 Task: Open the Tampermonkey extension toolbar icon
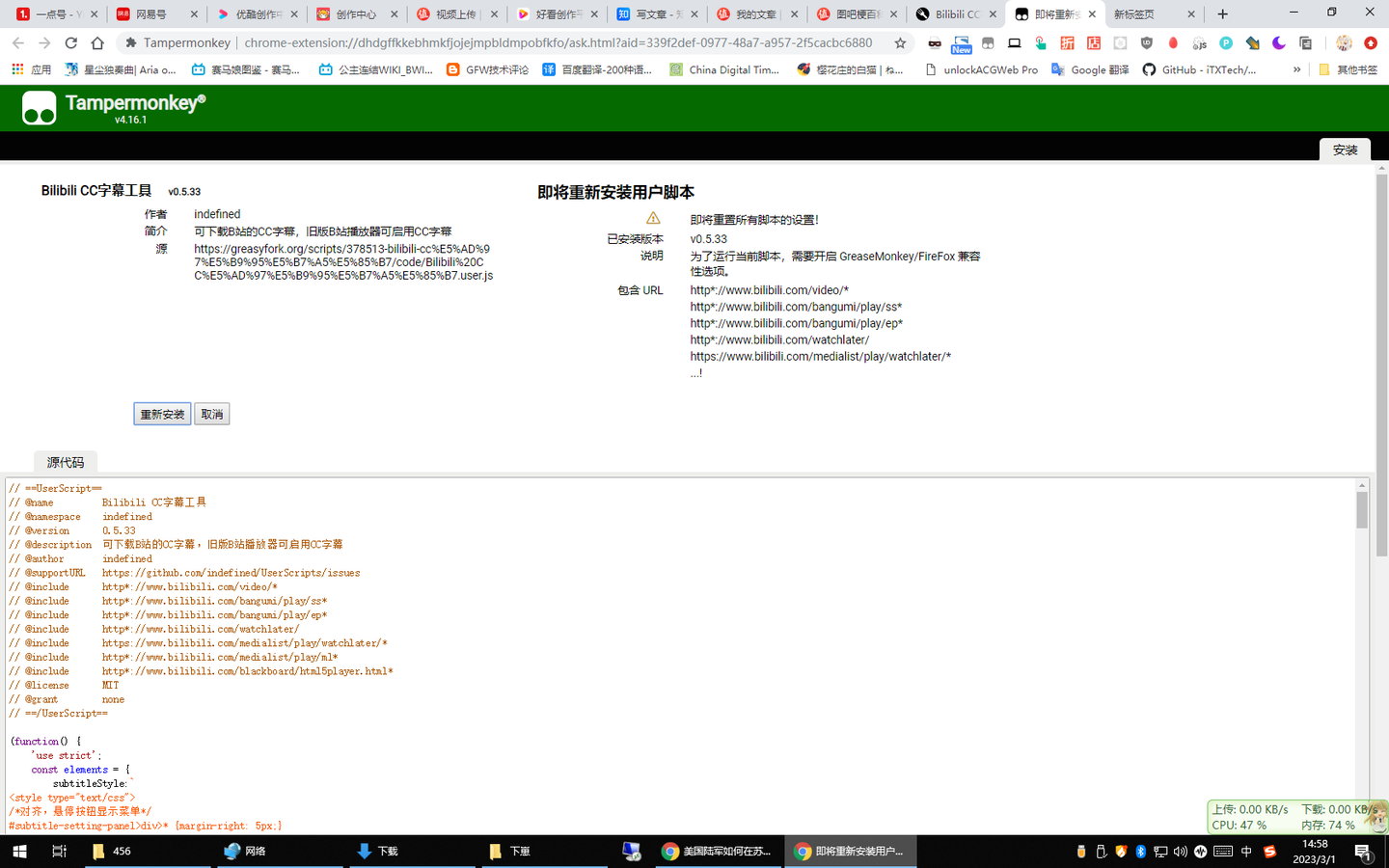[x=988, y=42]
